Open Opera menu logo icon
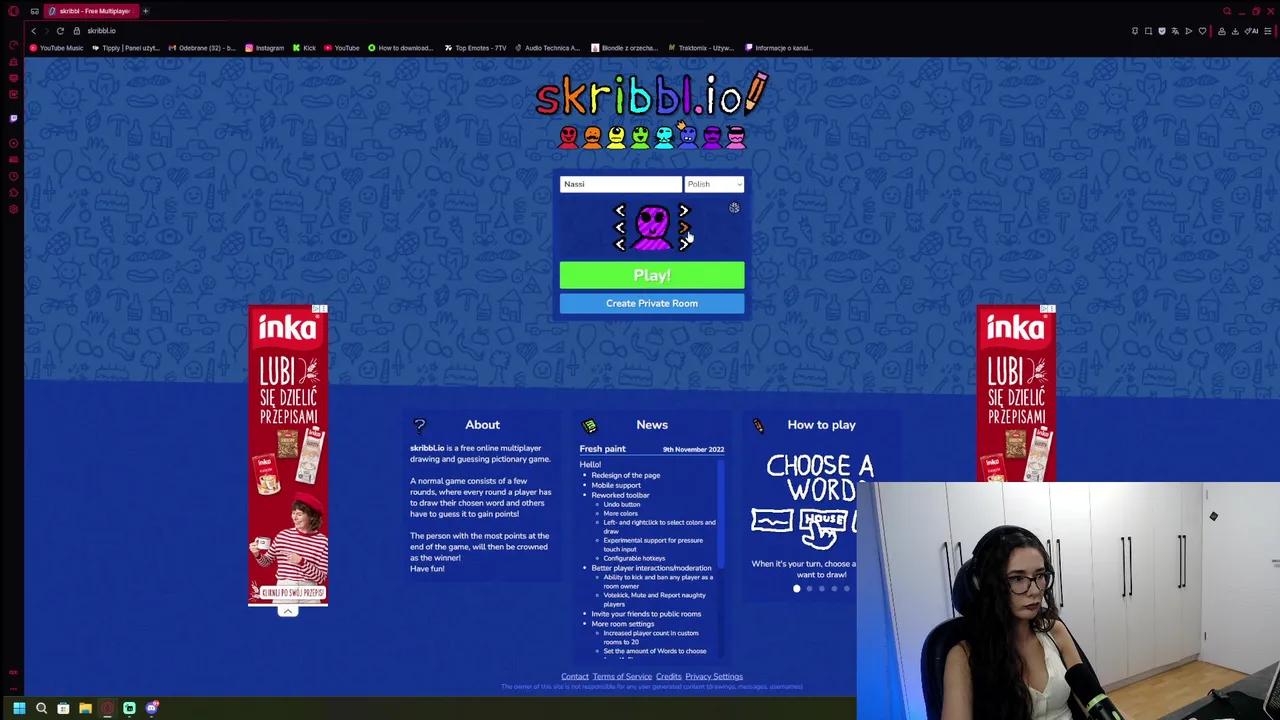This screenshot has height=720, width=1280. [x=14, y=11]
